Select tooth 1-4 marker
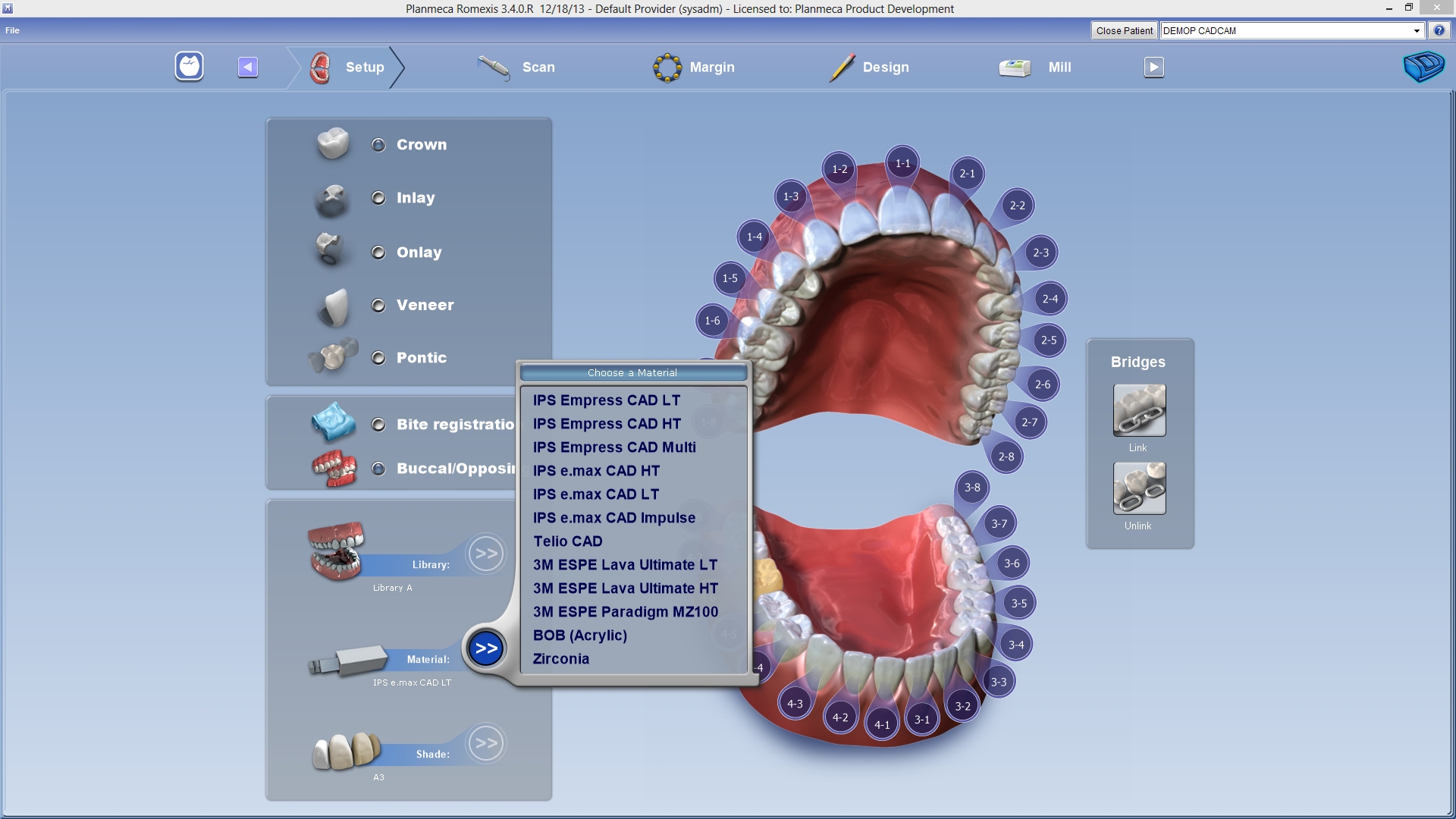The image size is (1456, 819). pos(754,237)
